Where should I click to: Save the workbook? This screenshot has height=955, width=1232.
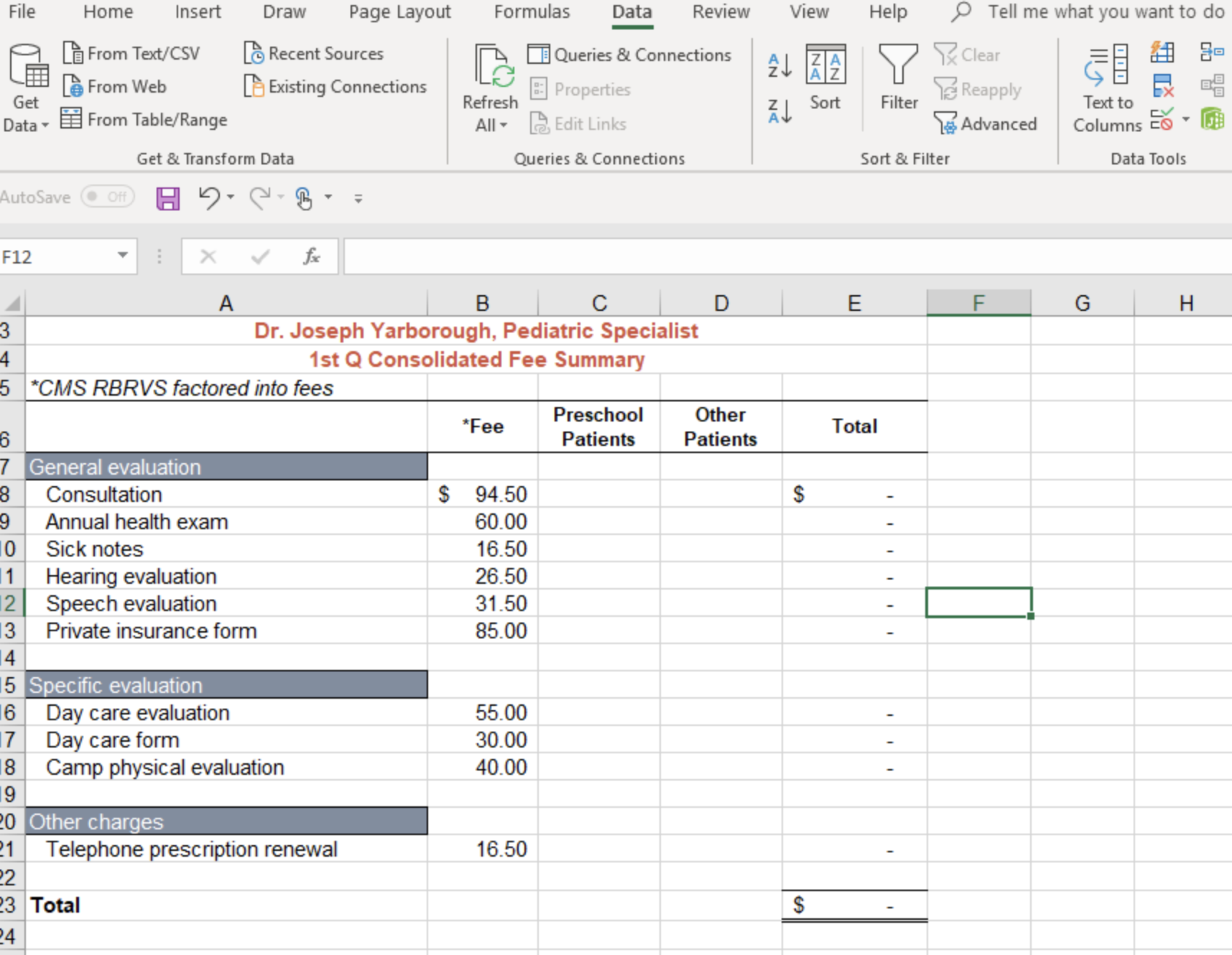(x=167, y=198)
